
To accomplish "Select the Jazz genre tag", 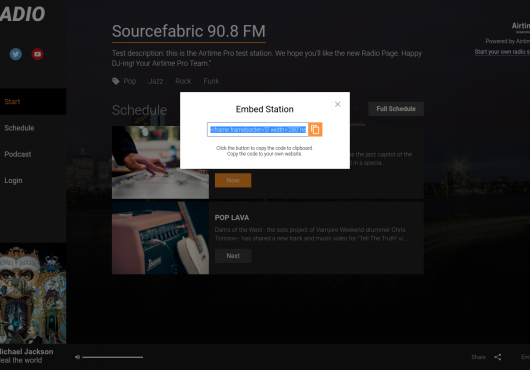I will (x=155, y=81).
